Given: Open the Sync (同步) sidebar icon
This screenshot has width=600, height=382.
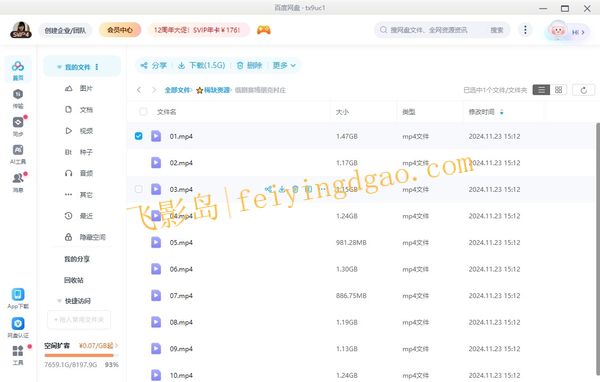Looking at the screenshot, I should click(18, 127).
